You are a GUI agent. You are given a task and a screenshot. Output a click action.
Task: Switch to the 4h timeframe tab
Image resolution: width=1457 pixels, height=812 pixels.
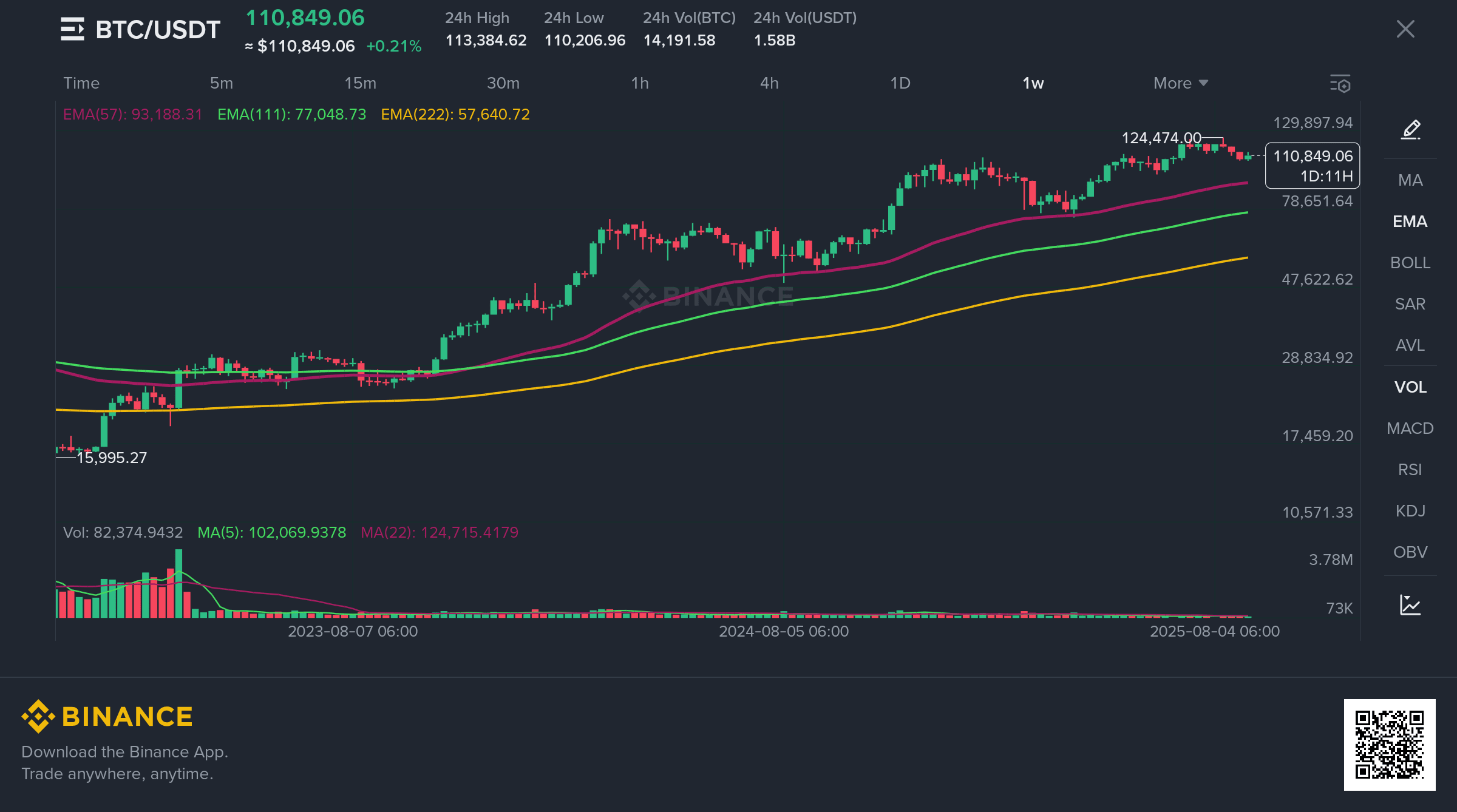click(x=769, y=83)
